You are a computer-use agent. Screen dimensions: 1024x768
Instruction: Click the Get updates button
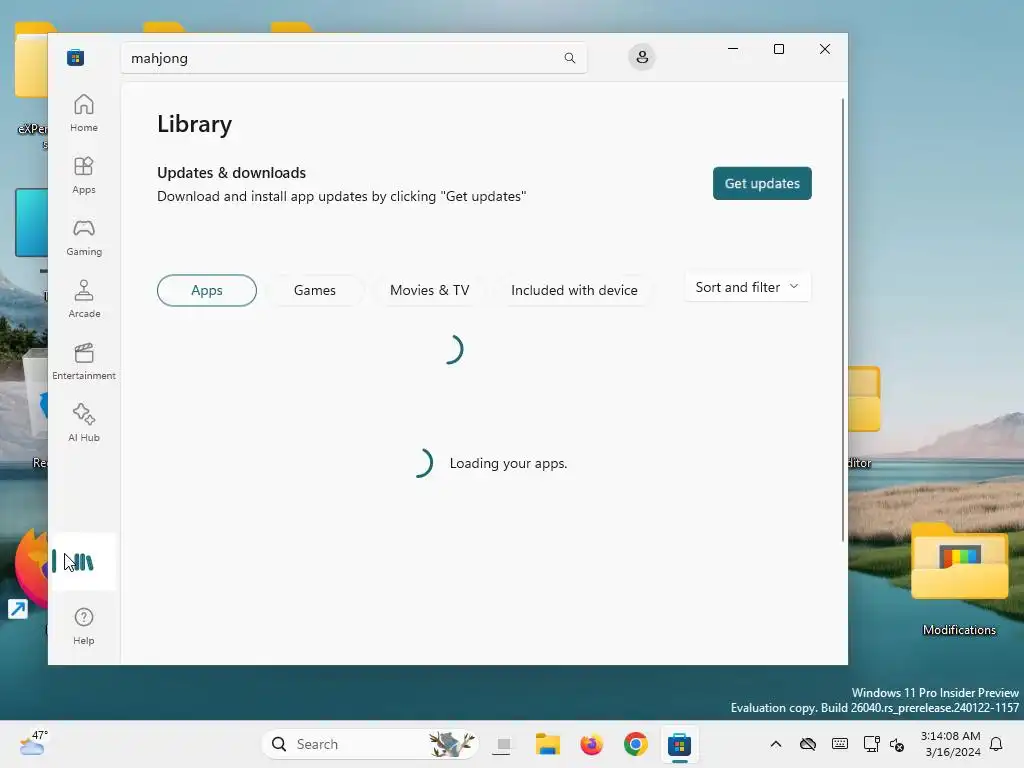click(x=762, y=184)
